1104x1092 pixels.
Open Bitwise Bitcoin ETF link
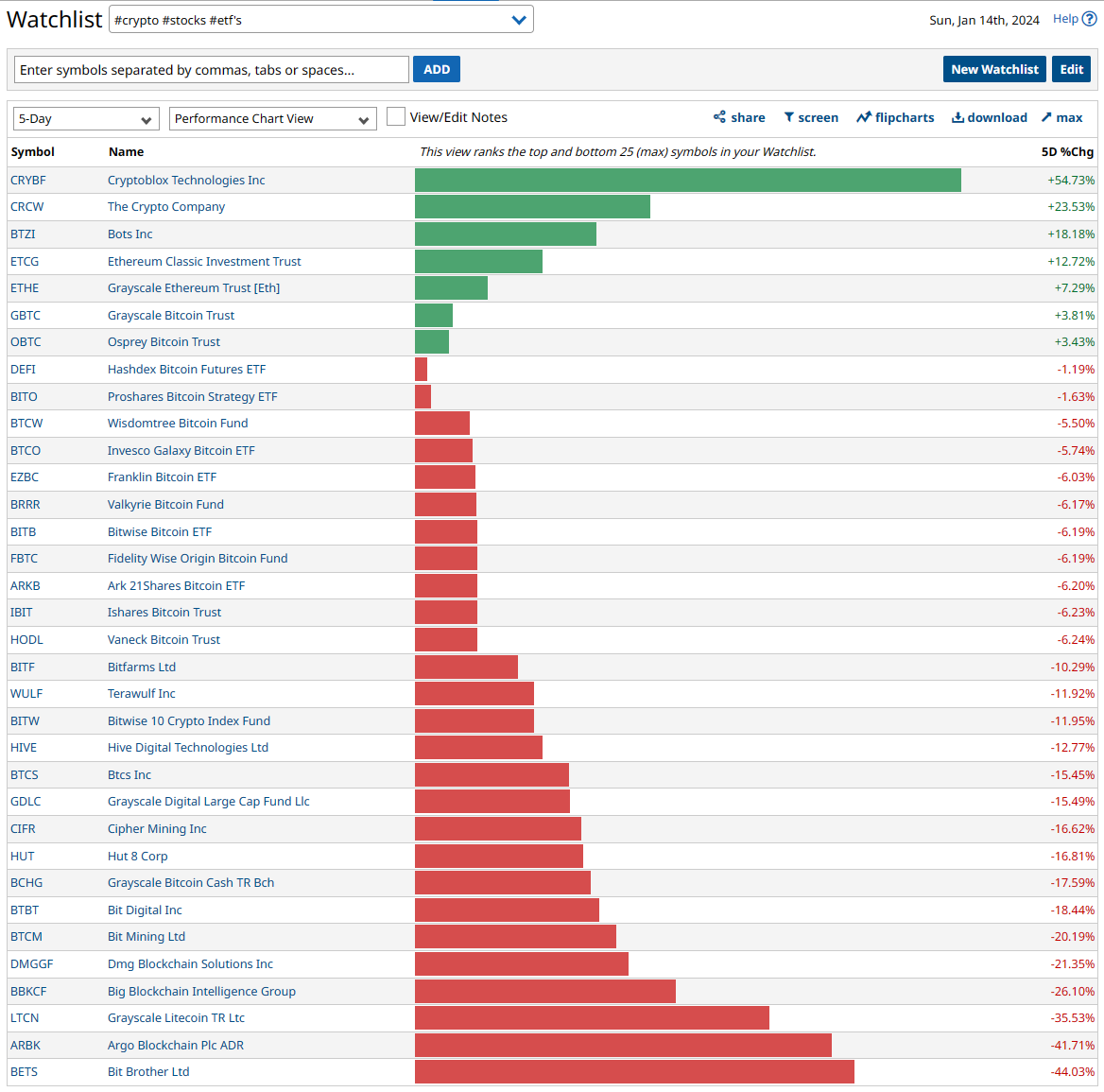[x=159, y=531]
